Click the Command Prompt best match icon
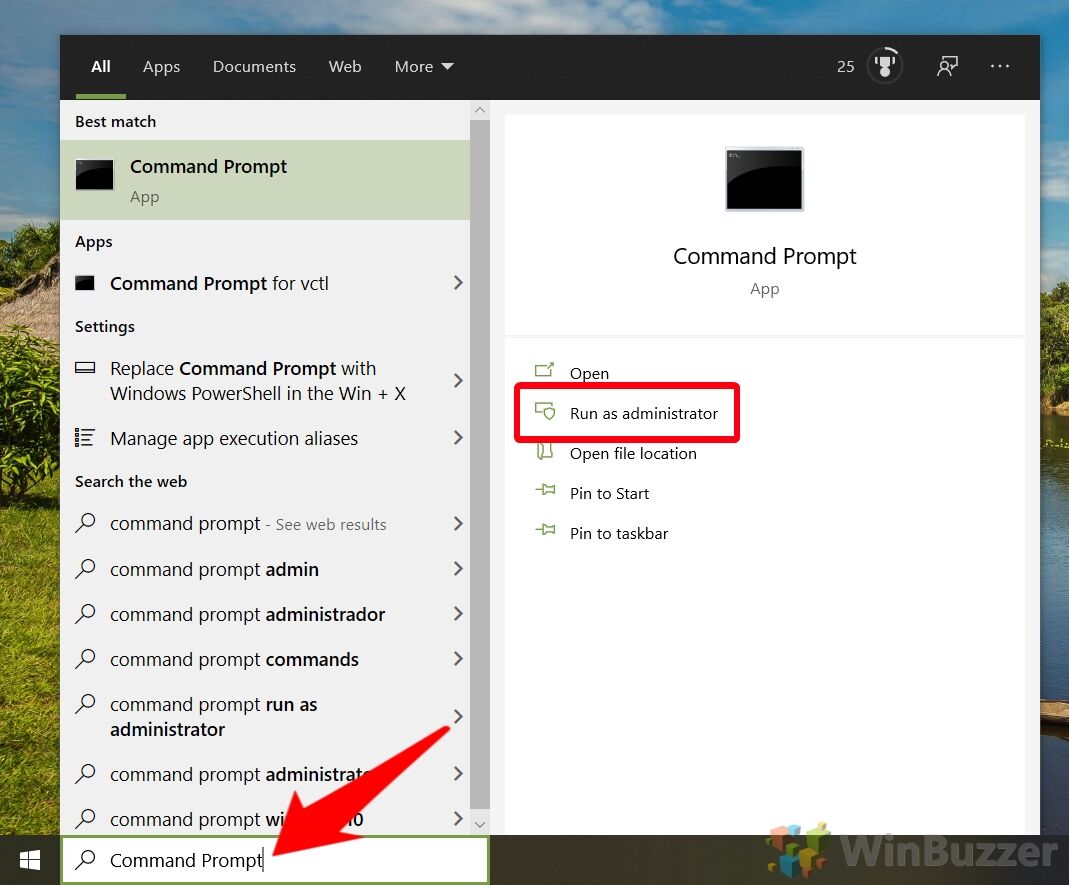This screenshot has width=1069, height=885. pos(94,175)
